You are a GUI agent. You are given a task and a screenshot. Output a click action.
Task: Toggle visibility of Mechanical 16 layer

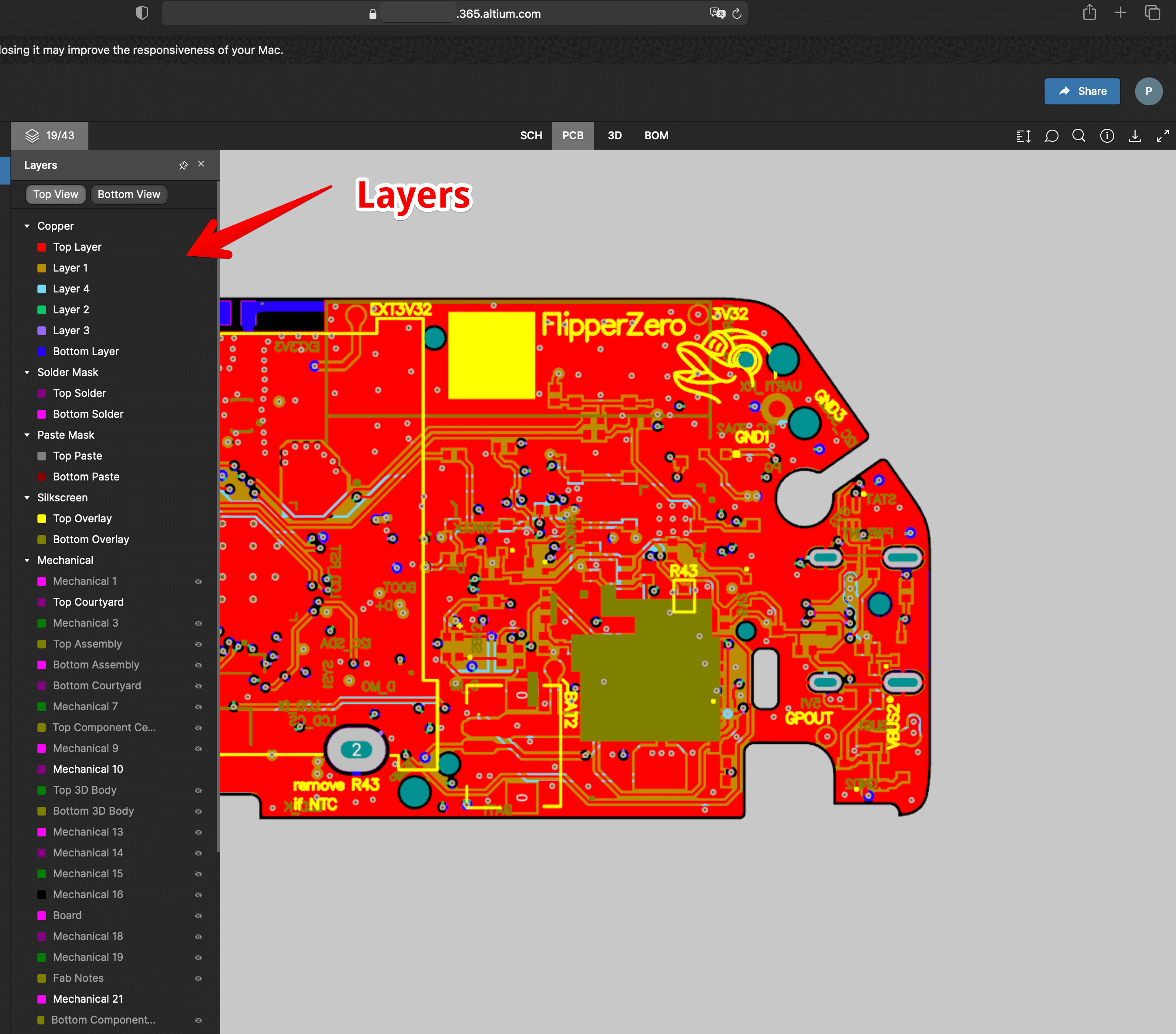[x=198, y=895]
